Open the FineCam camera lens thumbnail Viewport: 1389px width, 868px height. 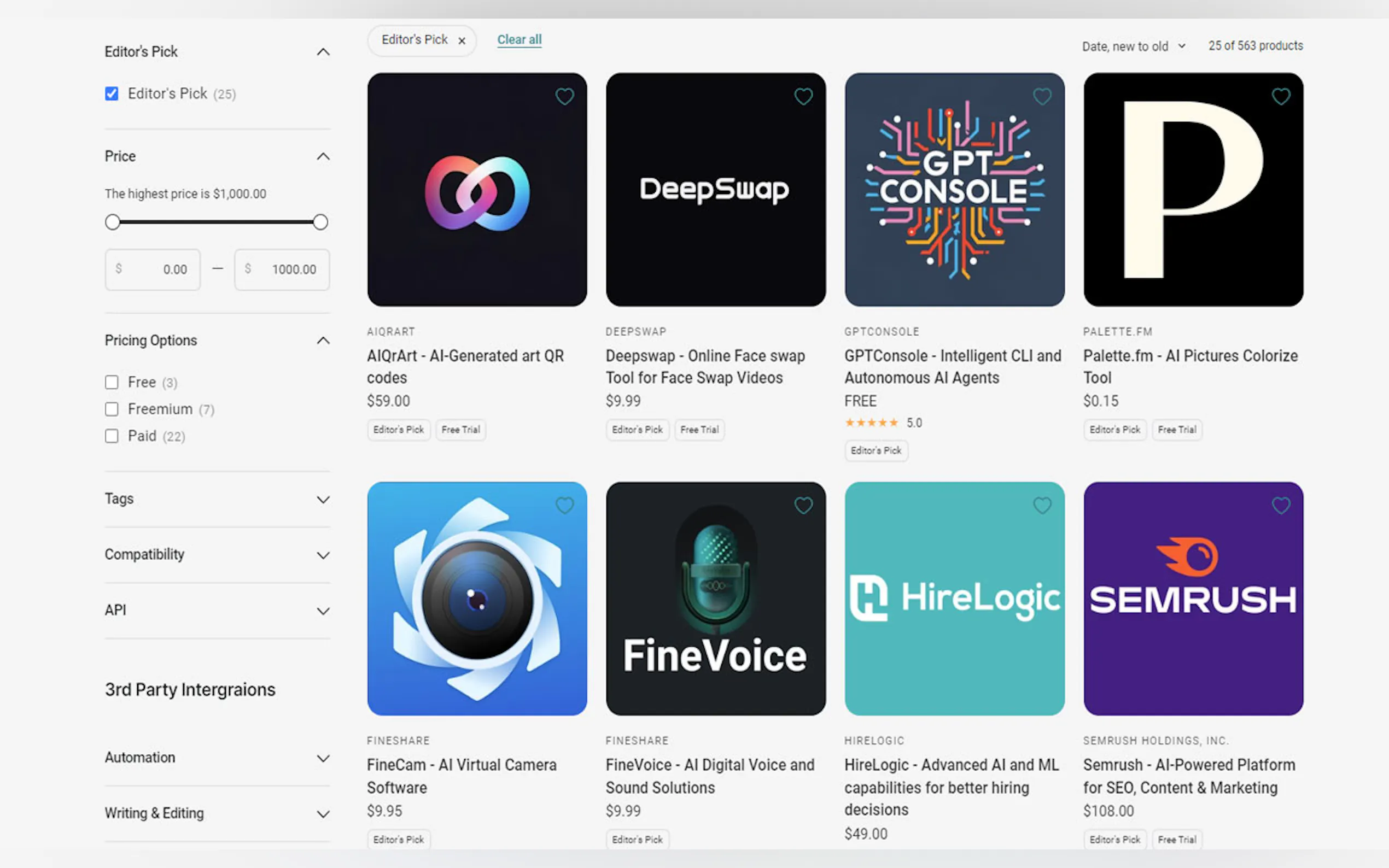coord(477,599)
